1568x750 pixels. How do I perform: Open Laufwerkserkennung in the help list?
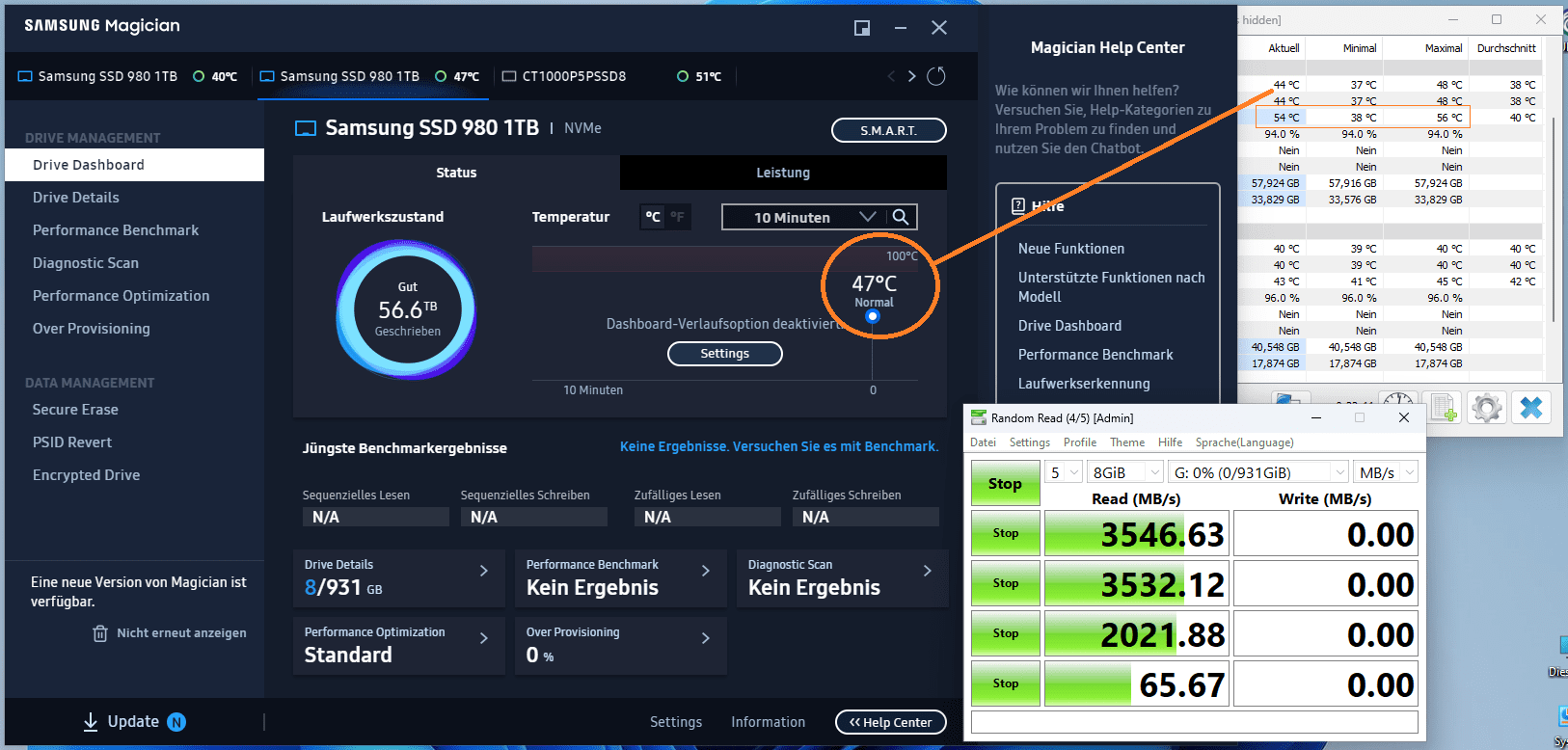[x=1084, y=384]
